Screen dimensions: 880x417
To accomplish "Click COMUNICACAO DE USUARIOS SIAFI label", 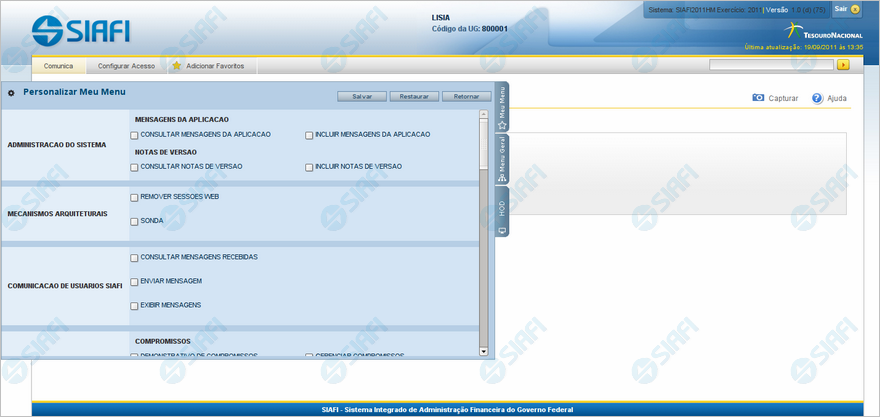I will 65,286.
